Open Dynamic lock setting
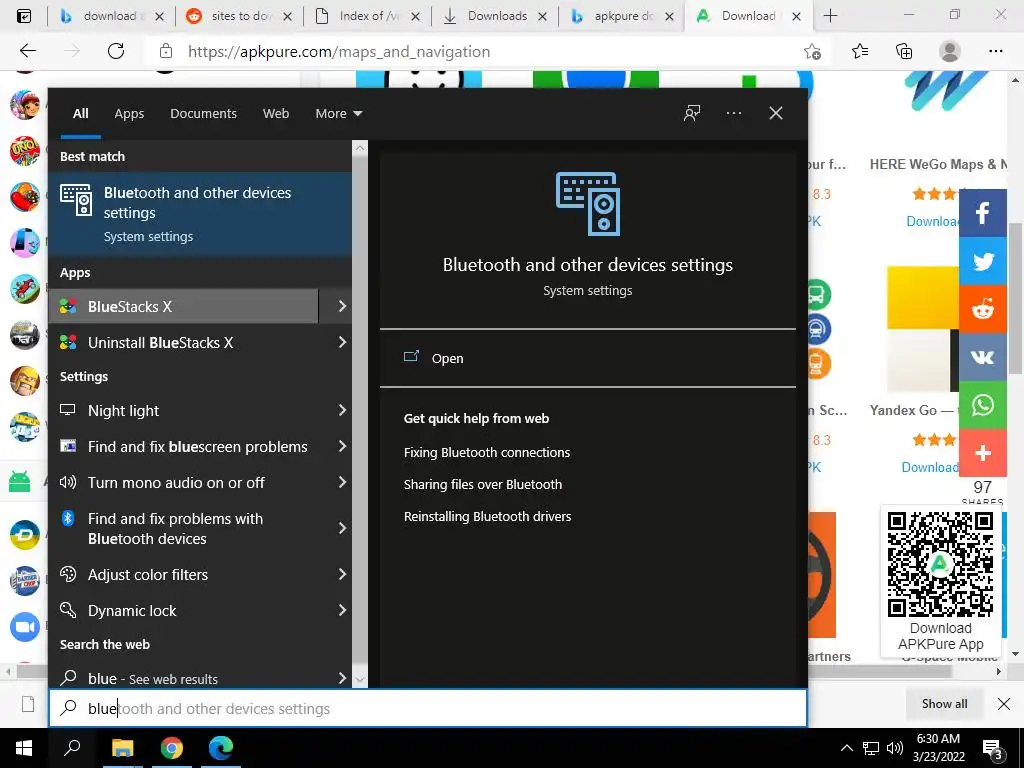The height and width of the screenshot is (768, 1024). (x=184, y=611)
